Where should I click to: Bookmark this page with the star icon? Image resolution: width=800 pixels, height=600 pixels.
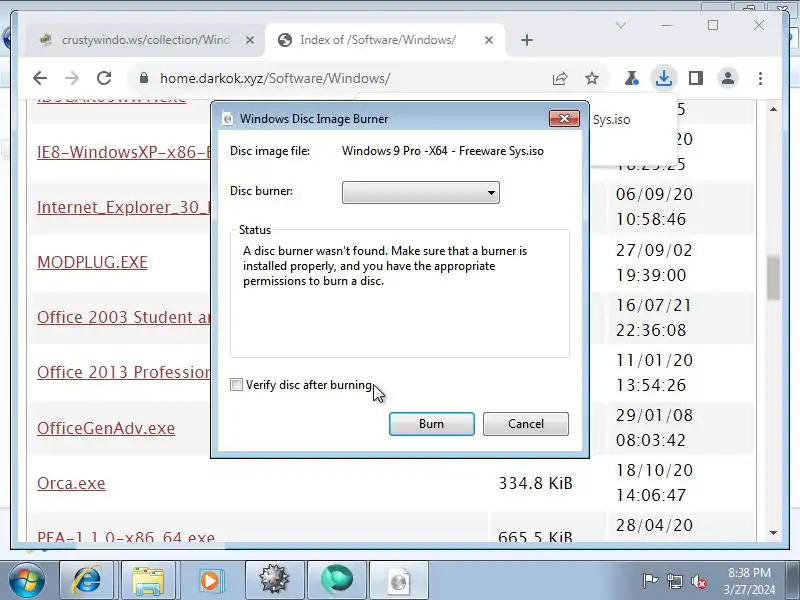pyautogui.click(x=592, y=79)
